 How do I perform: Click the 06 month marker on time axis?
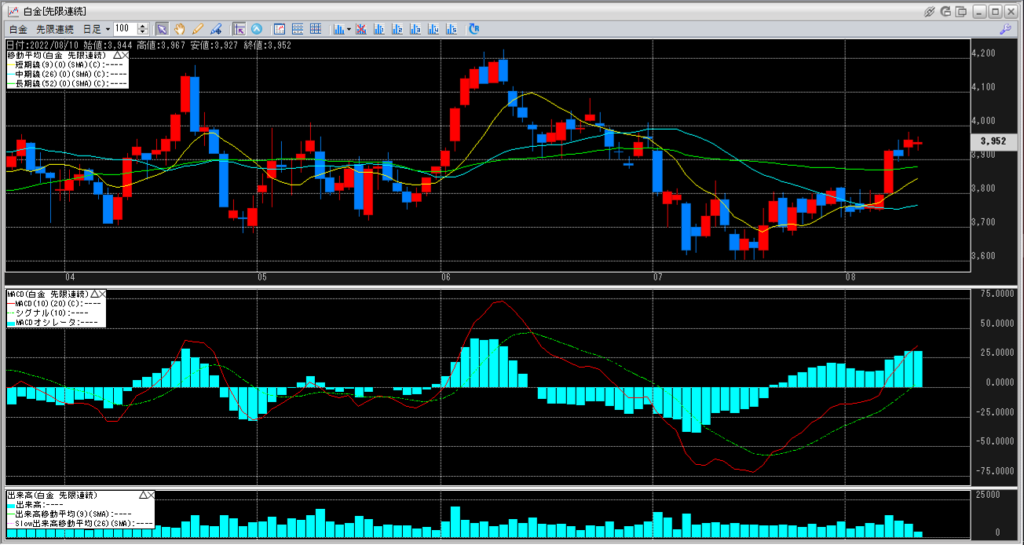(445, 277)
